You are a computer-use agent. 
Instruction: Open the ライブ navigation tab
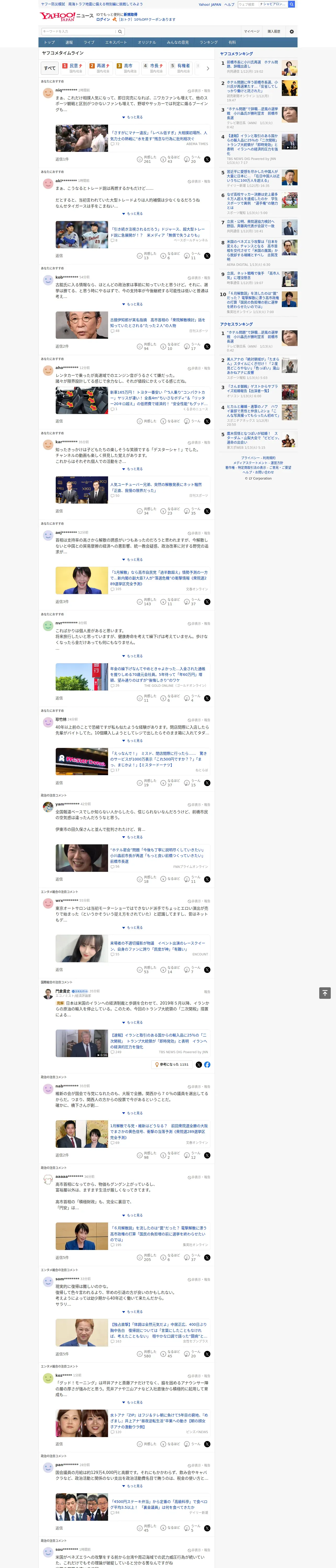(x=89, y=43)
